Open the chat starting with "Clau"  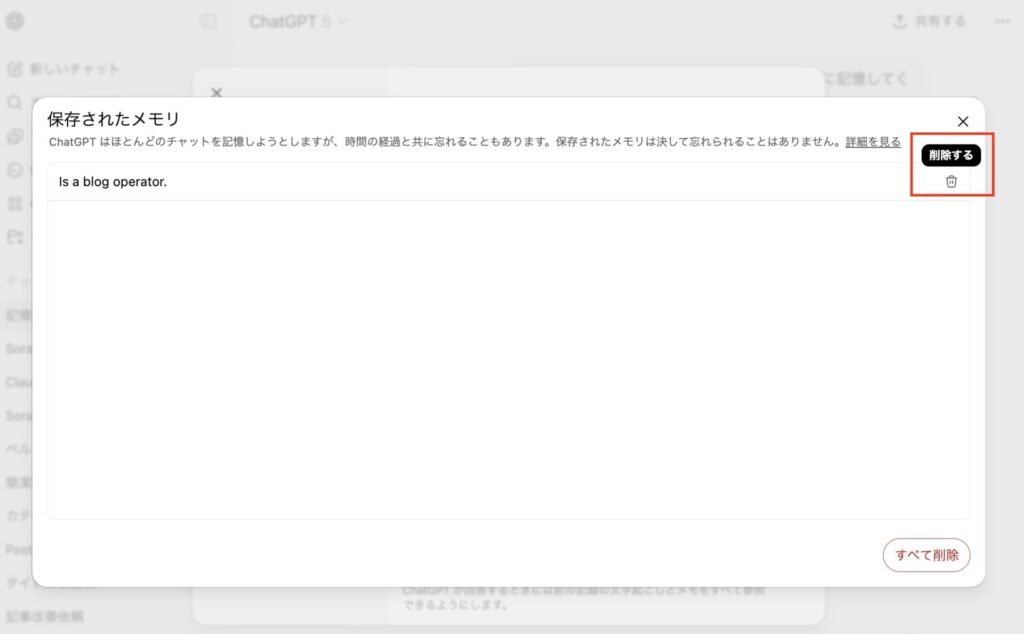(16, 381)
